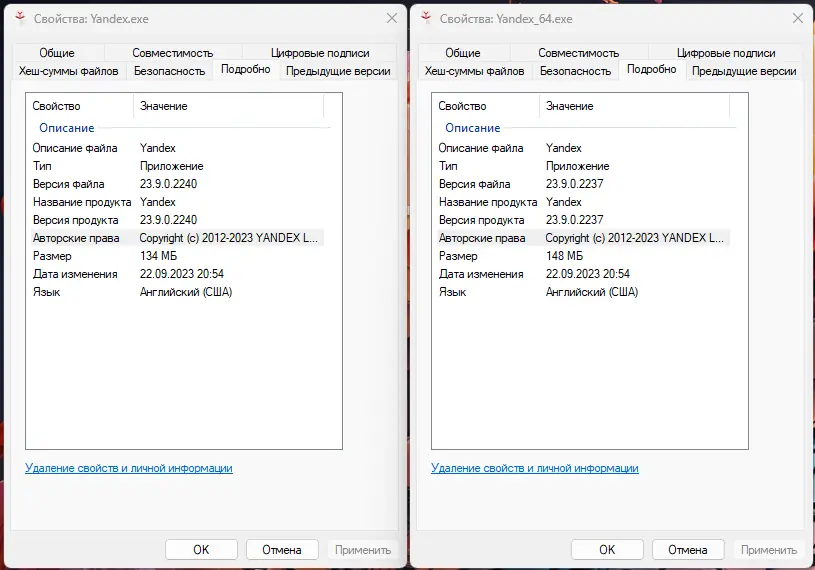Switch to Предыдущие версии tab in Yandex_64.exe window

tap(744, 71)
